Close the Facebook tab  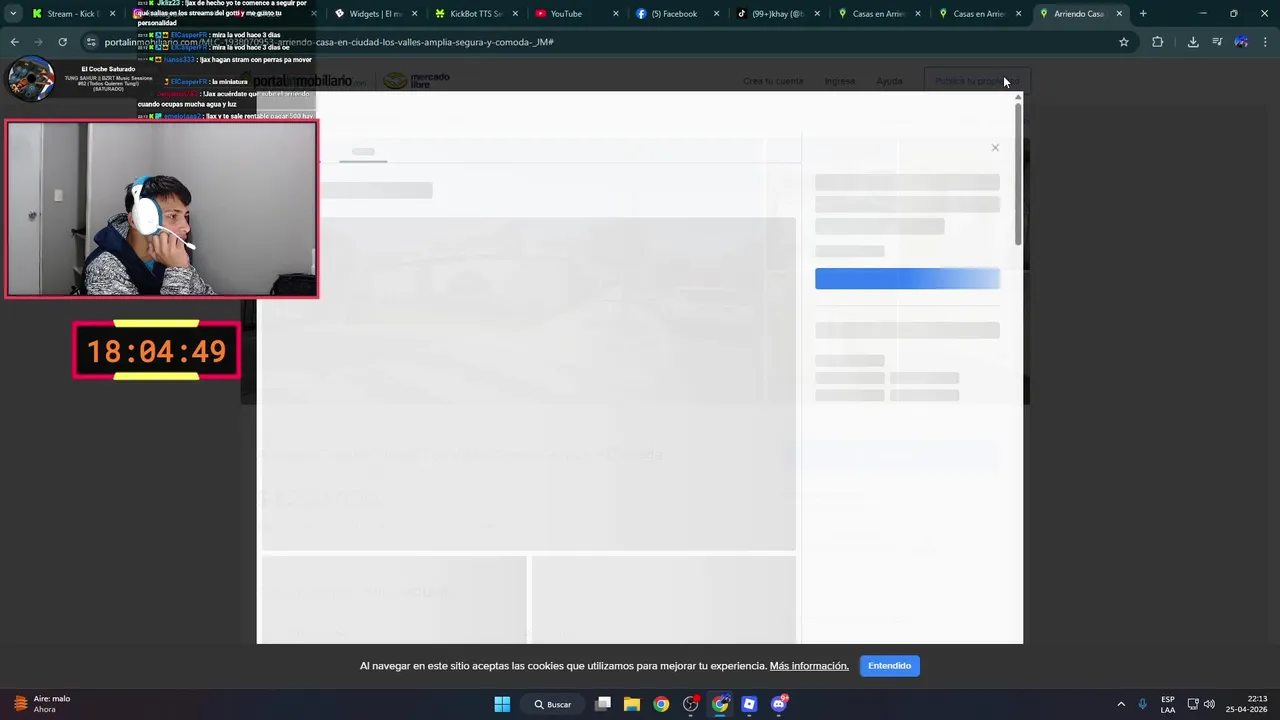tap(717, 14)
